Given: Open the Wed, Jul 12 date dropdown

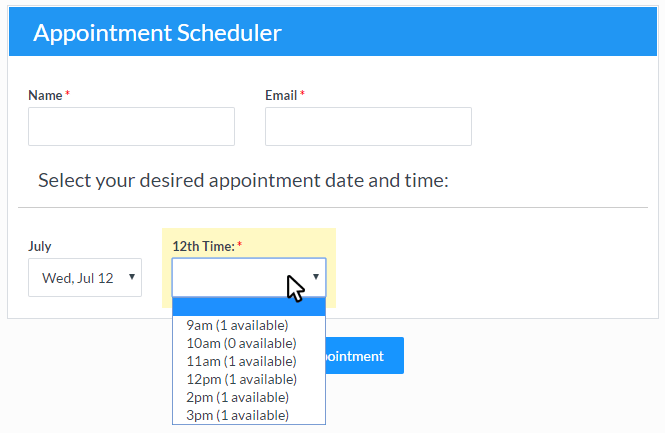Looking at the screenshot, I should 85,277.
